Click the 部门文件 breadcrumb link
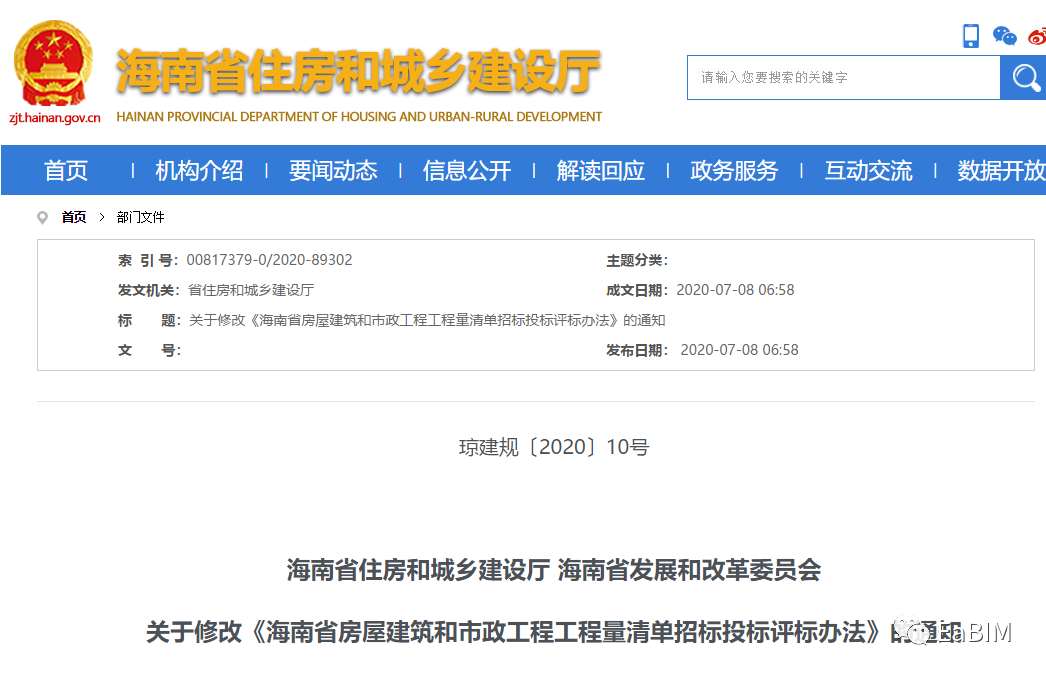This screenshot has width=1046, height=675. pyautogui.click(x=140, y=218)
